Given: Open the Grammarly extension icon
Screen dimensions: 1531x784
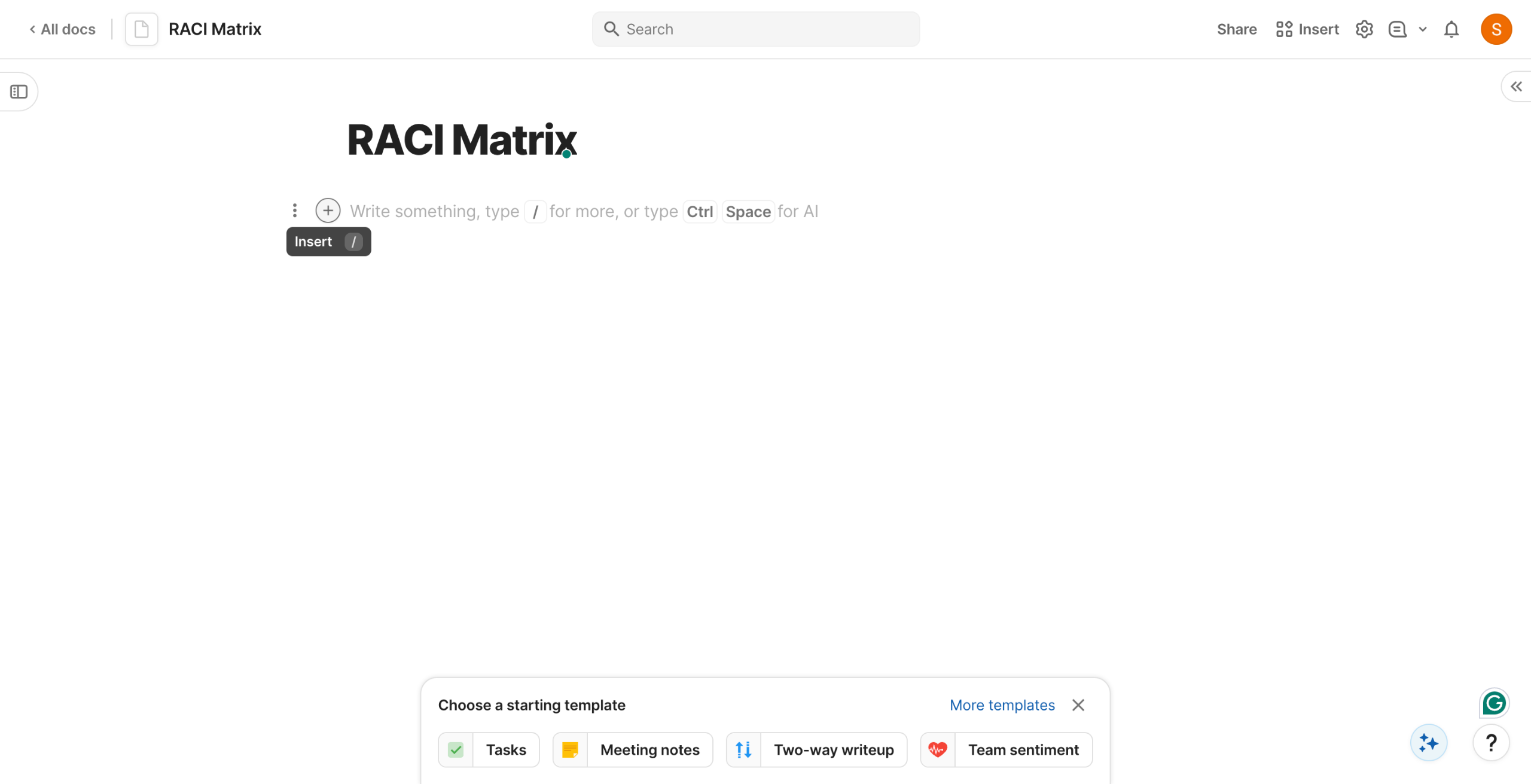Looking at the screenshot, I should 1494,703.
